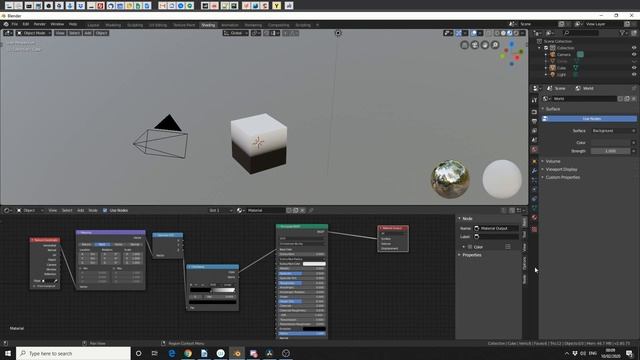Image resolution: width=640 pixels, height=360 pixels.
Task: Open the Object Mode dropdown
Action: click(x=33, y=33)
